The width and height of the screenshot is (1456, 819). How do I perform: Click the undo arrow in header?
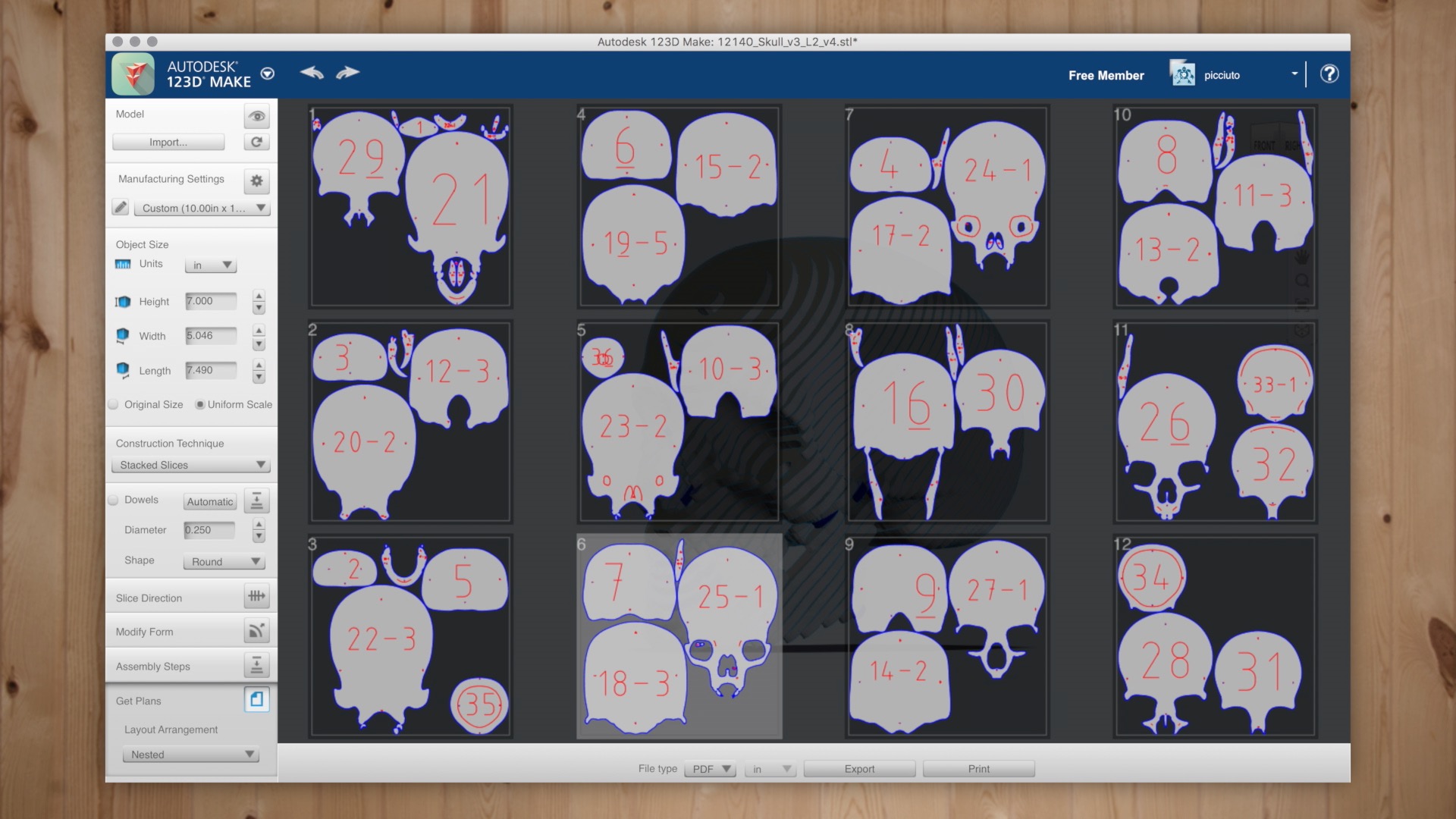312,73
